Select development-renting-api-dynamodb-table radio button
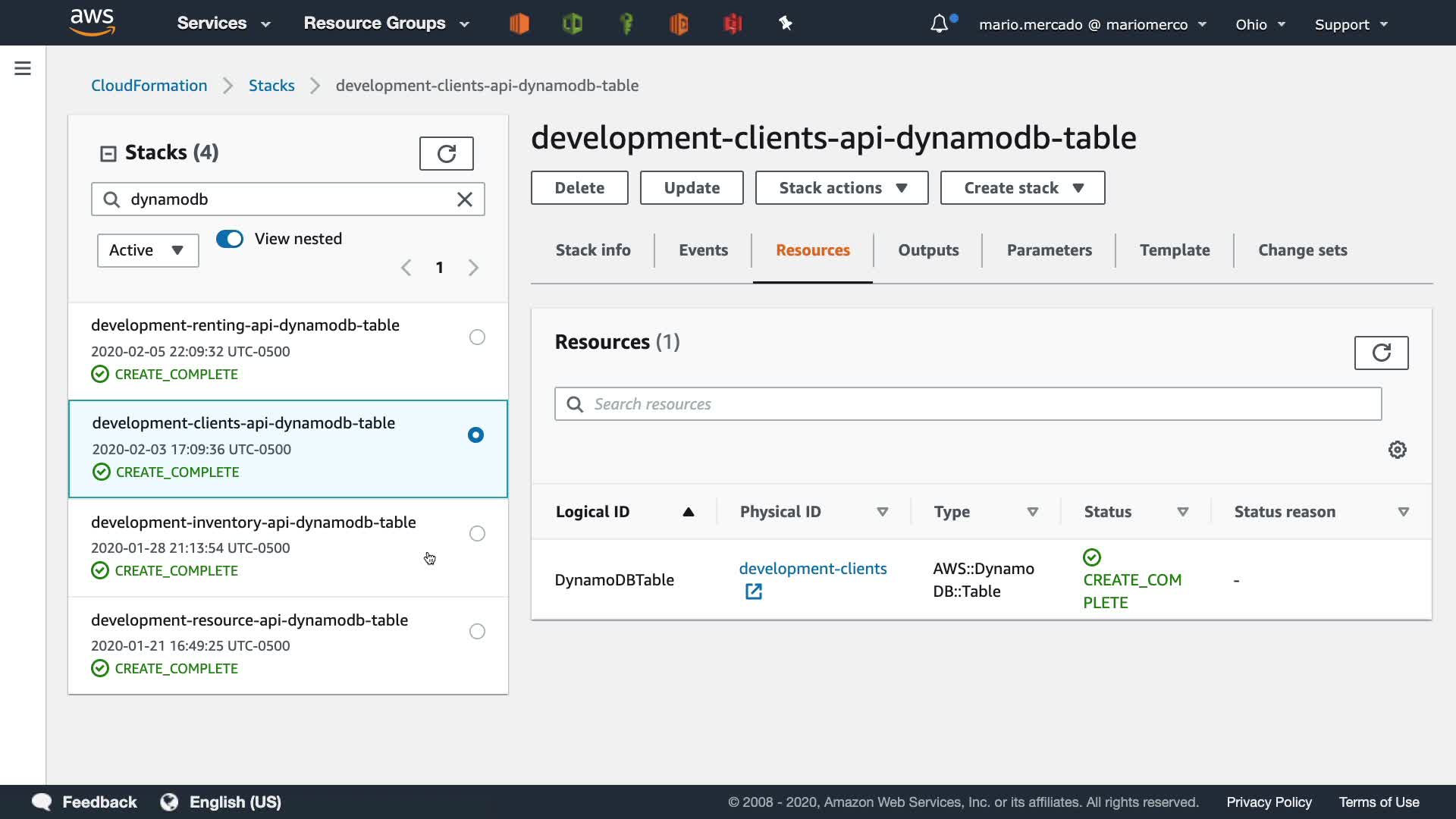1456x819 pixels. point(477,337)
